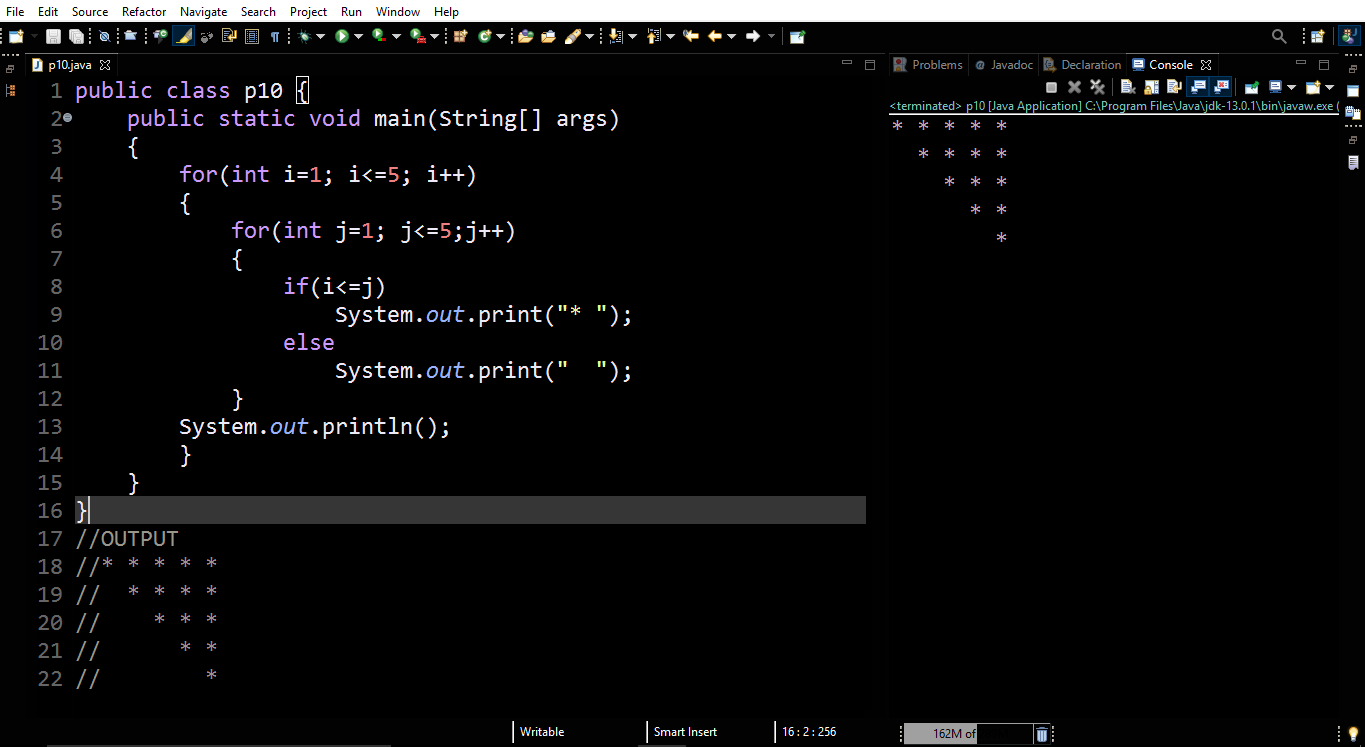Run garbage collection via trash can button
1365x747 pixels.
pos(1041,733)
